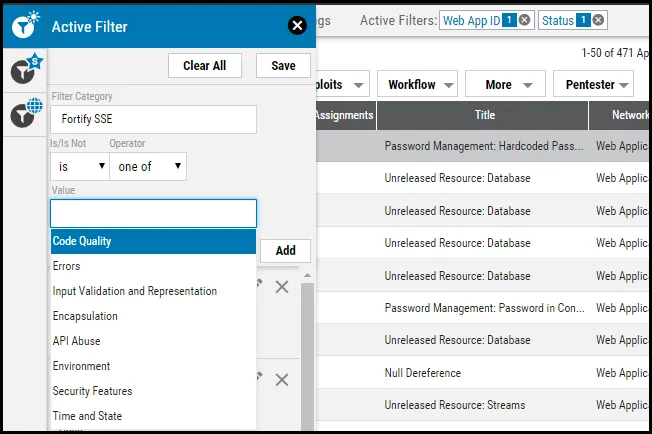Select Security Features option

pyautogui.click(x=153, y=391)
